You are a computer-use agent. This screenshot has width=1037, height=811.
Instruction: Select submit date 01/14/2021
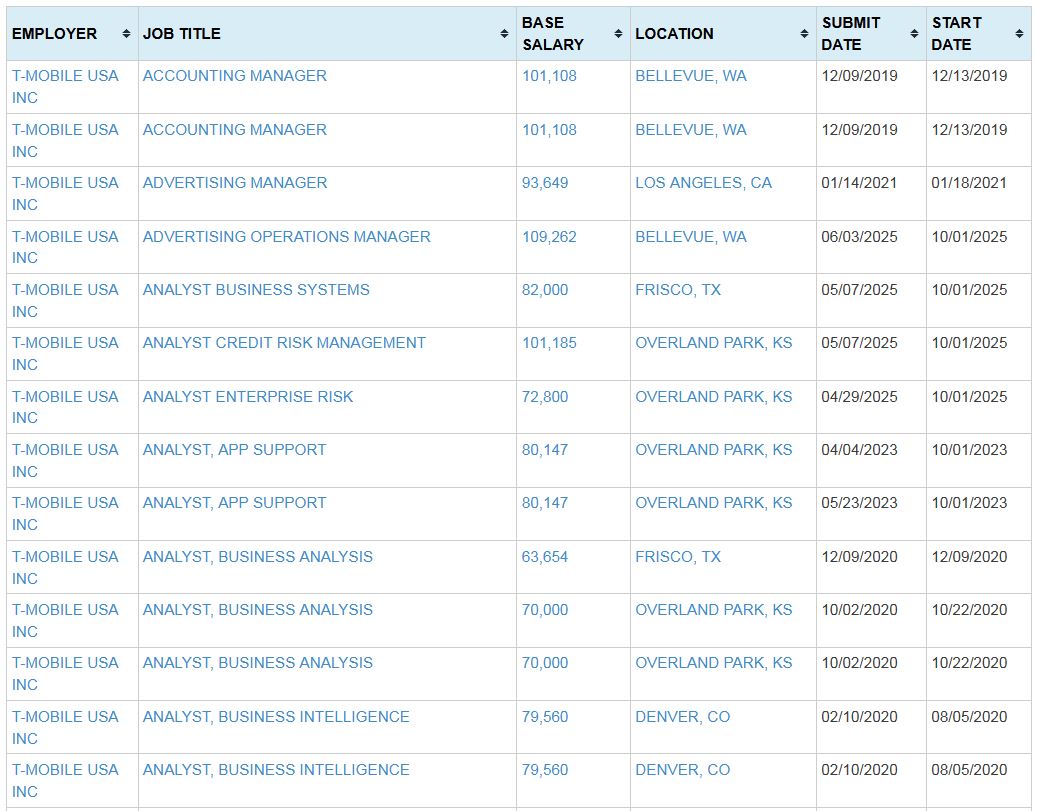859,183
